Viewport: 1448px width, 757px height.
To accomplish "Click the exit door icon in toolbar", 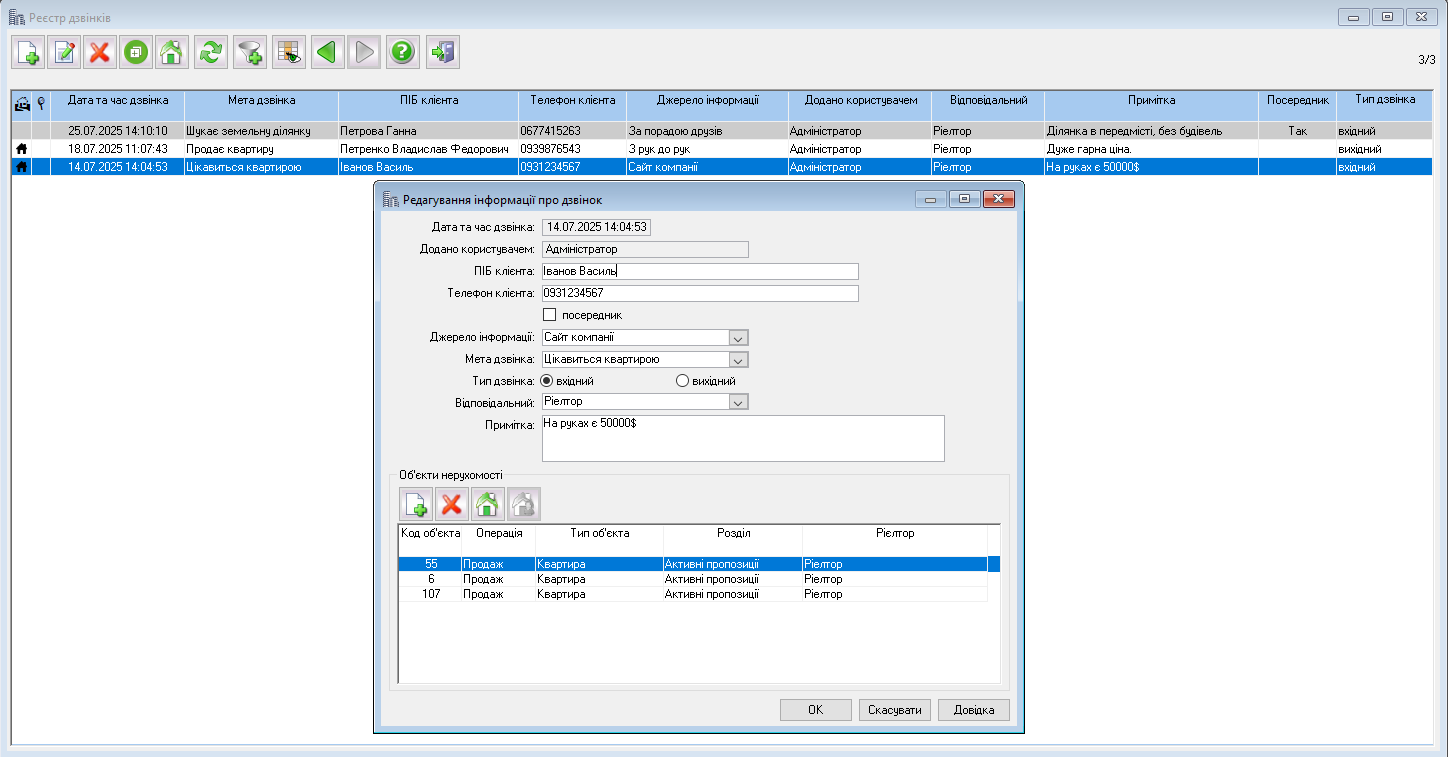I will point(443,52).
